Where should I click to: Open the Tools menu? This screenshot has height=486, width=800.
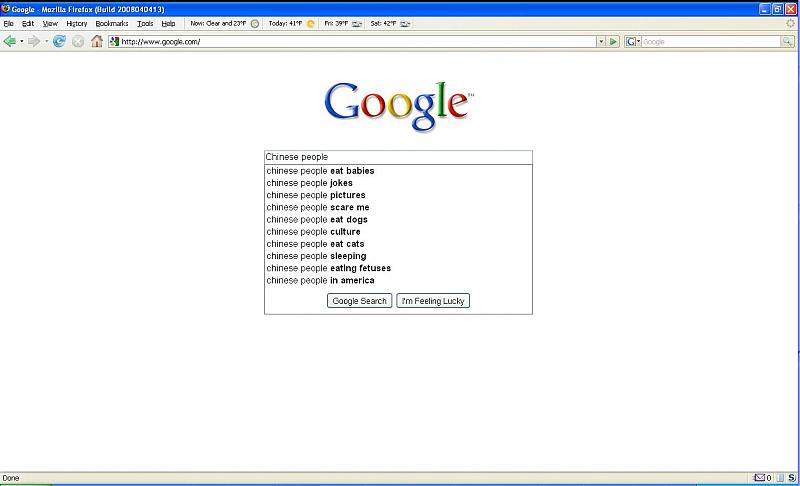[x=145, y=23]
